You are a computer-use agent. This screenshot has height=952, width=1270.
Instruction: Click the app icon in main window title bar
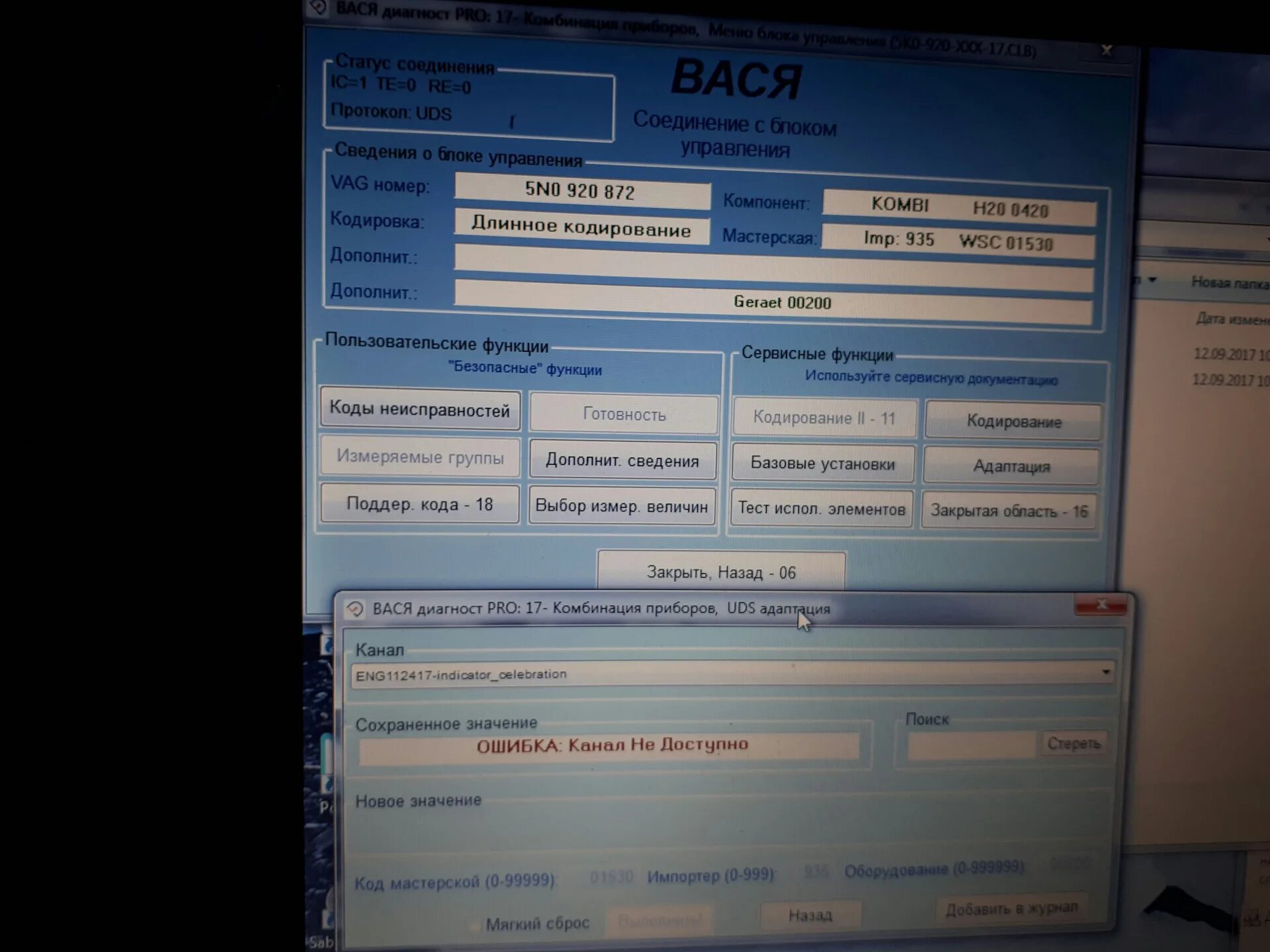point(319,8)
